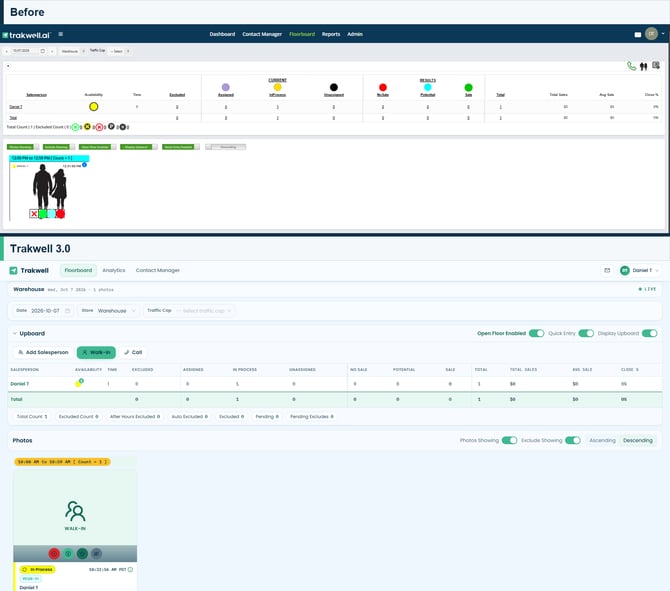
Task: Click the green phone call icon in Before view
Action: point(631,66)
